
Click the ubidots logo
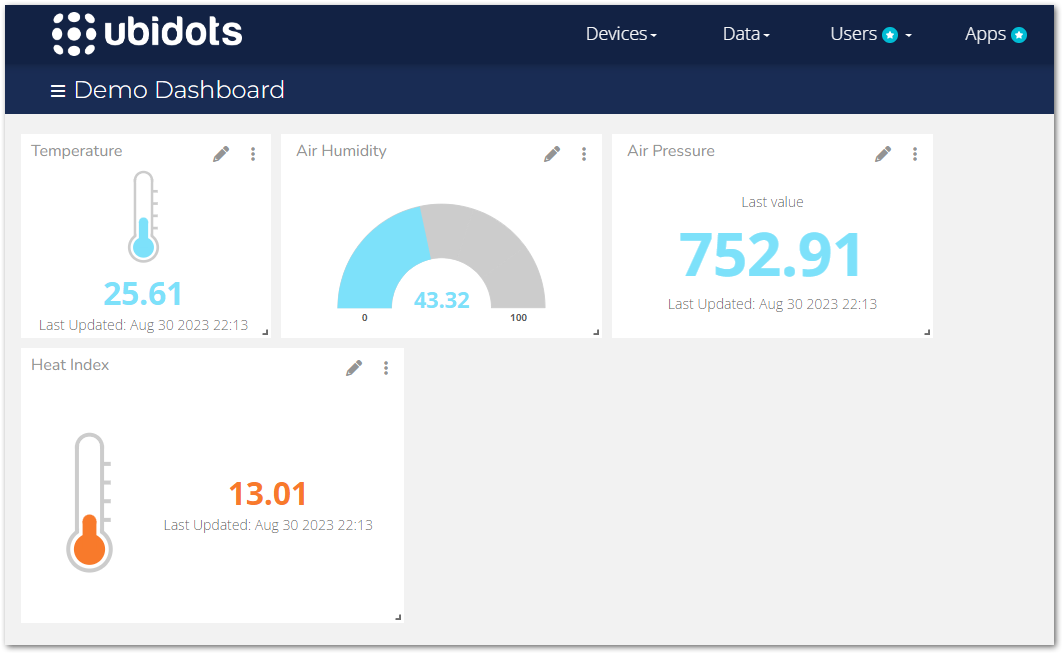[x=147, y=33]
